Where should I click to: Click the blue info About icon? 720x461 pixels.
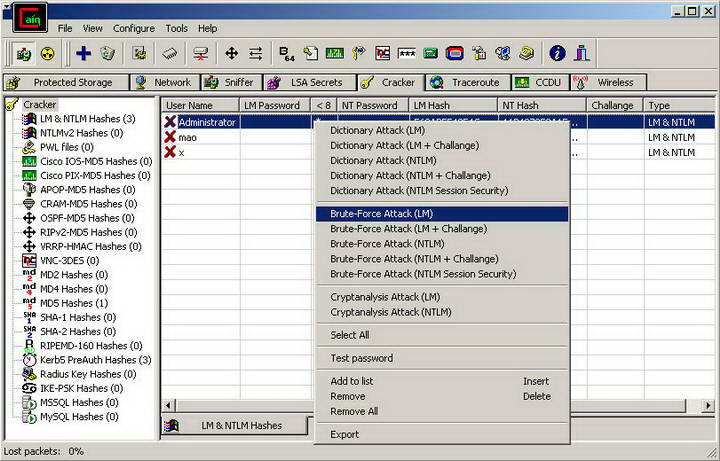coord(557,53)
